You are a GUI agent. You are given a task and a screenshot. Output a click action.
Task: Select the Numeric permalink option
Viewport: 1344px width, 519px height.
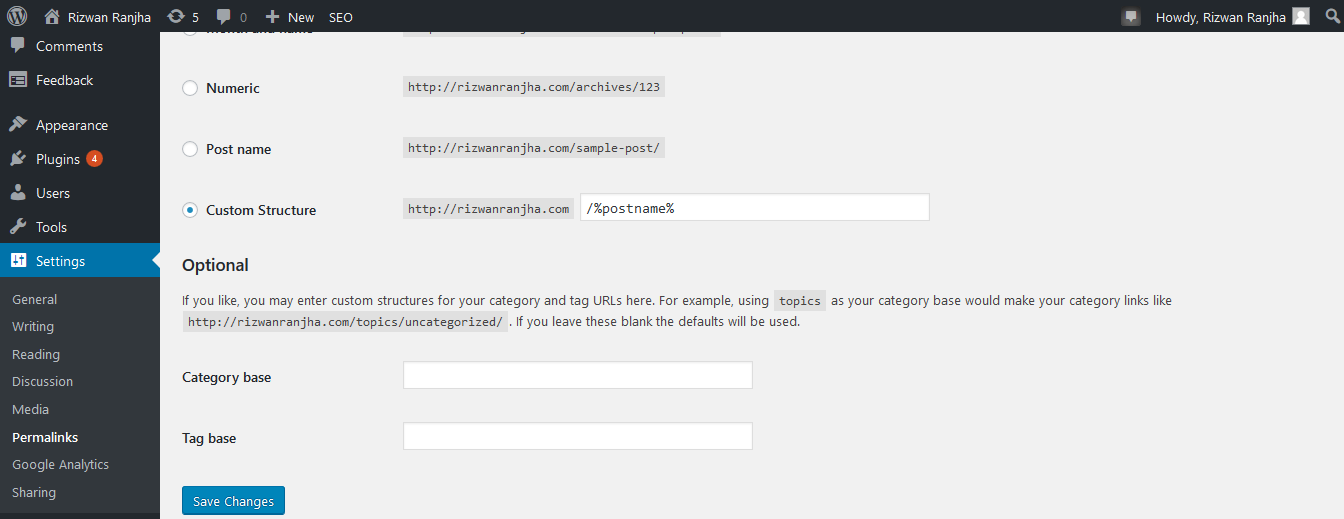pyautogui.click(x=190, y=88)
